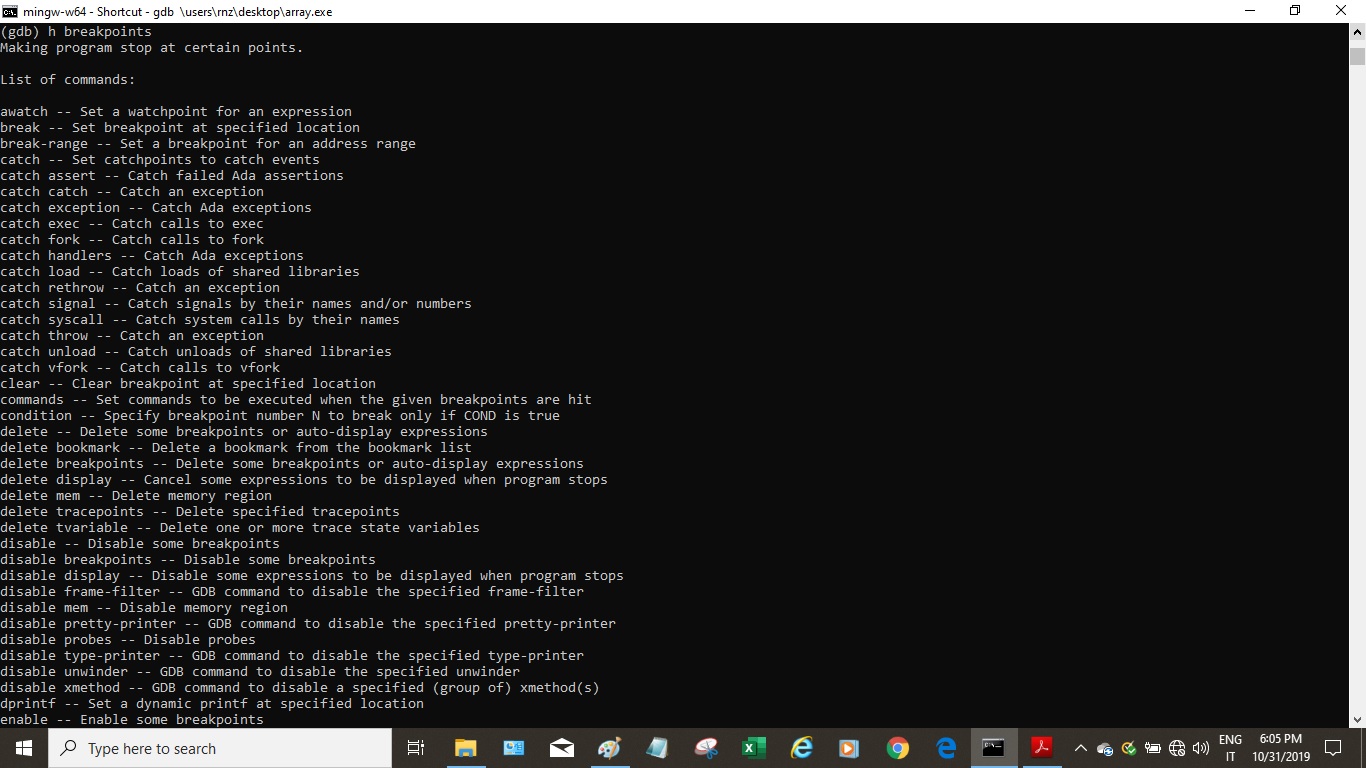Open the Windows Start menu
The height and width of the screenshot is (768, 1366).
point(24,748)
